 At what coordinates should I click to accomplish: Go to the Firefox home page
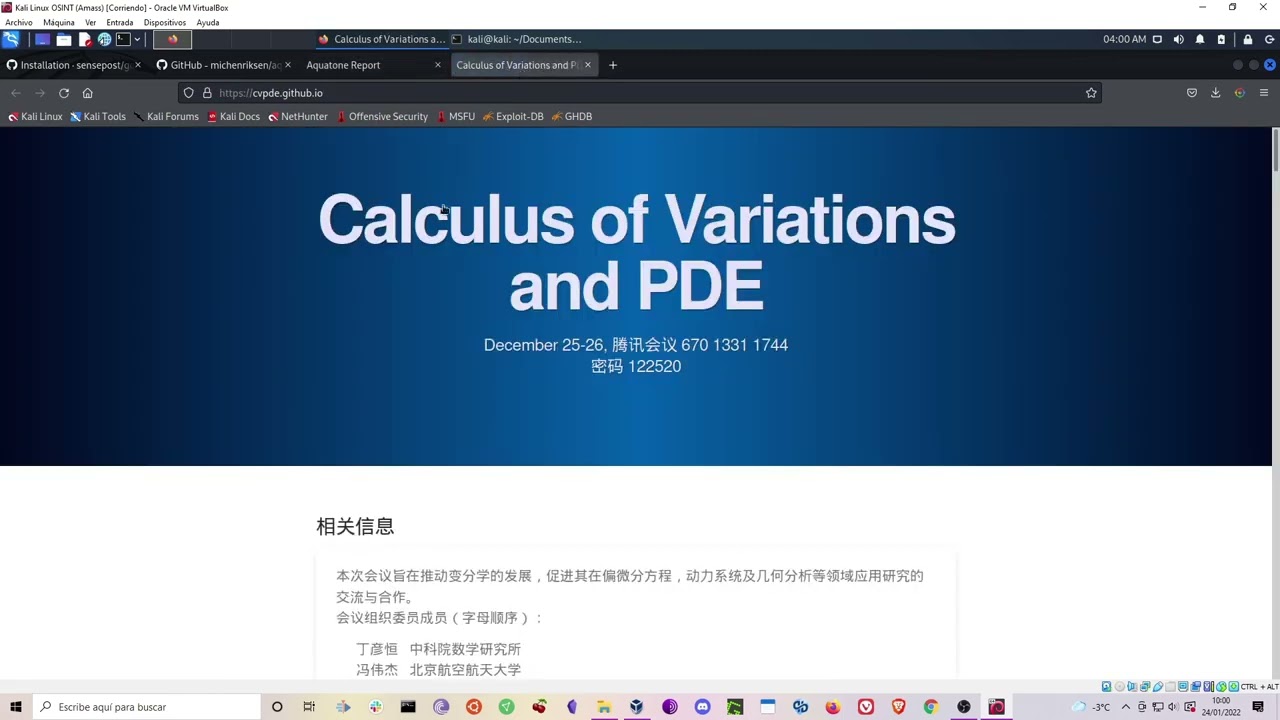(88, 93)
